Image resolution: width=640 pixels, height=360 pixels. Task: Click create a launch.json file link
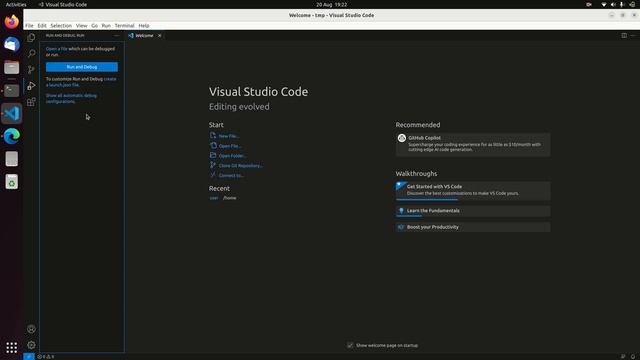(x=81, y=82)
